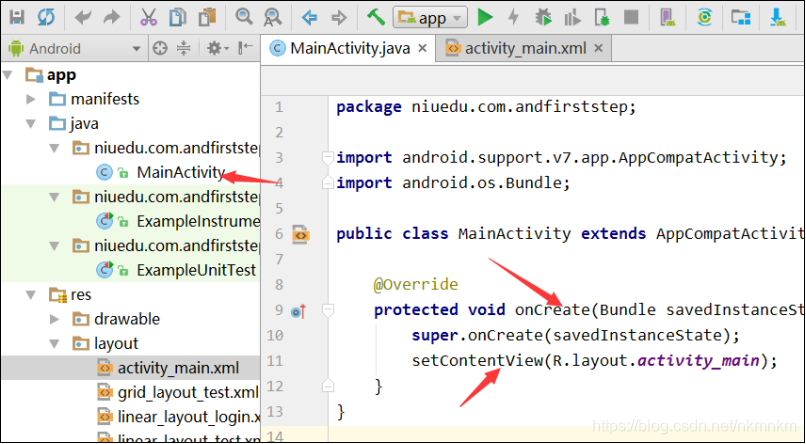806x444 pixels.
Task: Open the SDK Manager download icon
Action: click(778, 18)
